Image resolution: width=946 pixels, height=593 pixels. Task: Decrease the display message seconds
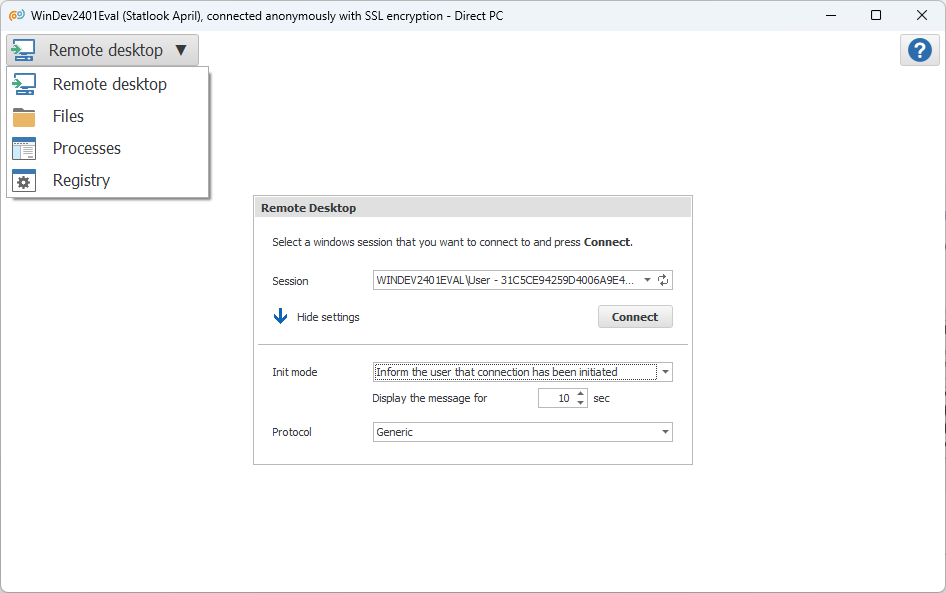pos(581,403)
